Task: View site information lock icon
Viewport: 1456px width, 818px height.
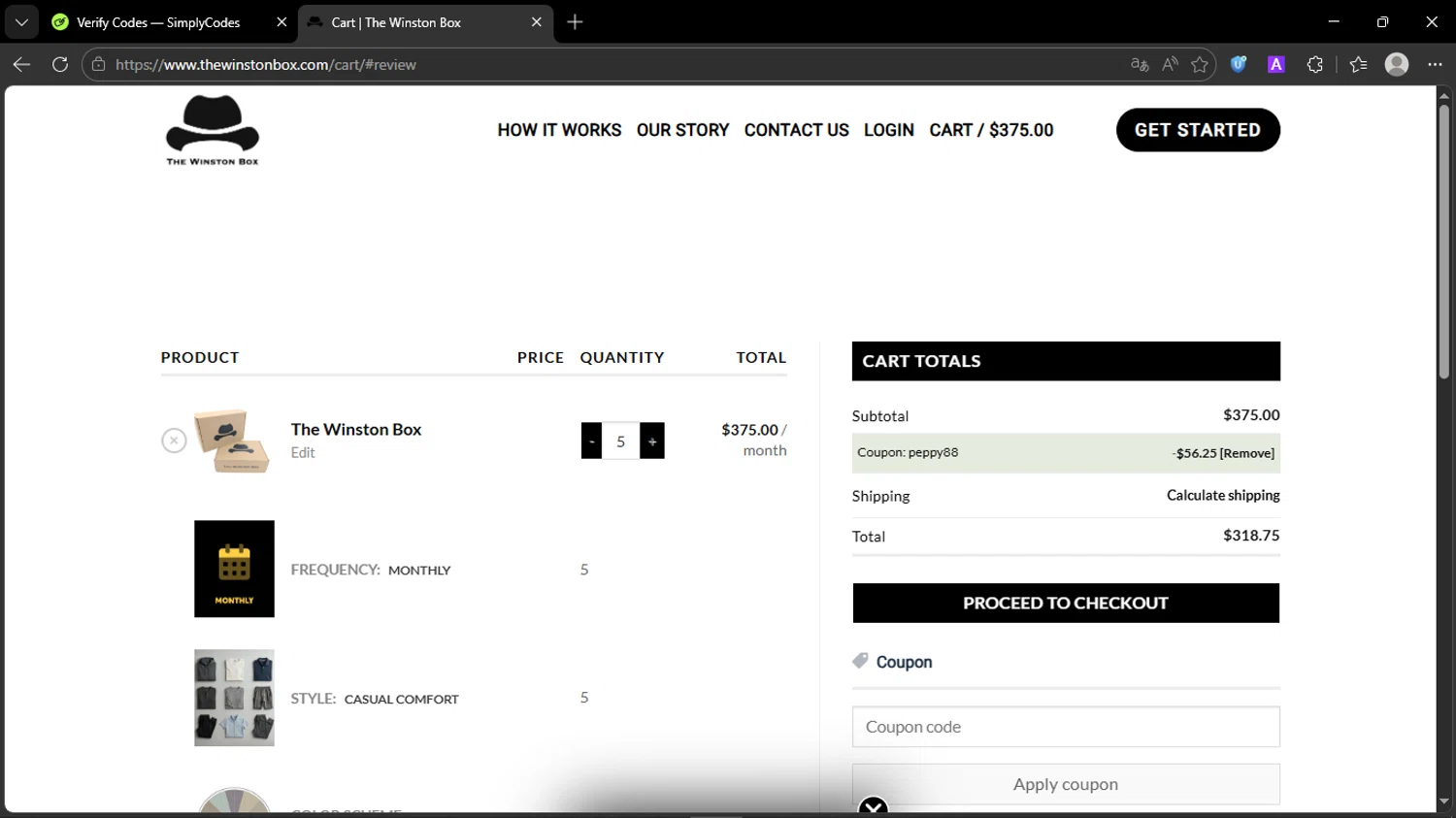Action: point(98,65)
